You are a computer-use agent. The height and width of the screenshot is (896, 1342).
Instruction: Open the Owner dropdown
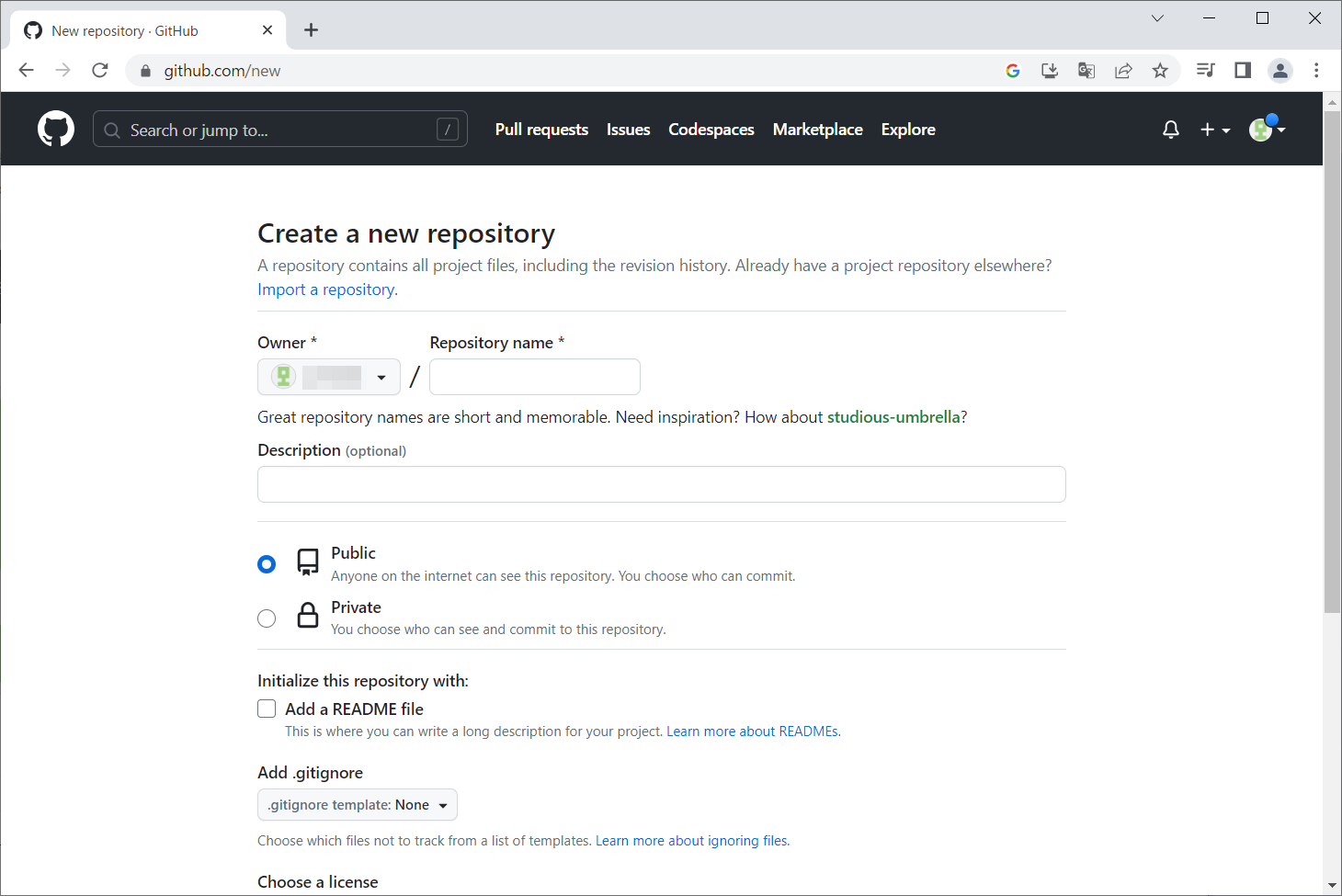click(329, 377)
